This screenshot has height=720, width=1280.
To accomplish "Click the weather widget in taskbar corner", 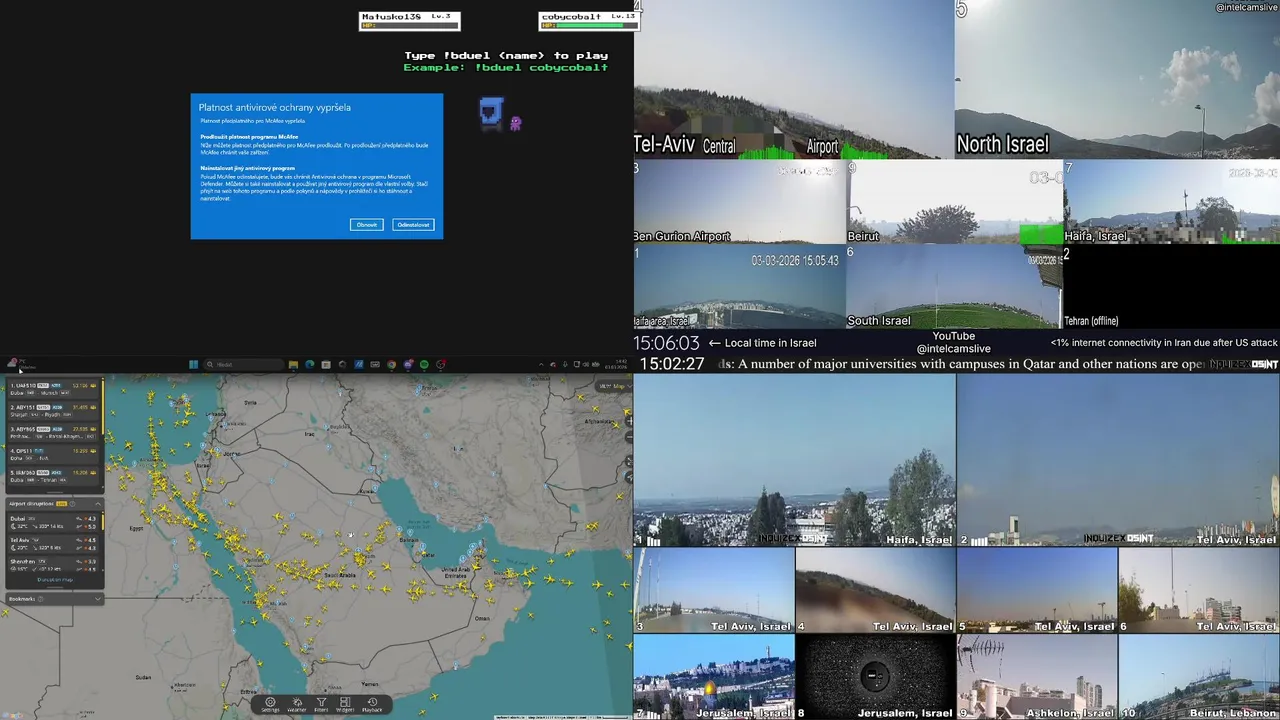I will (22, 364).
